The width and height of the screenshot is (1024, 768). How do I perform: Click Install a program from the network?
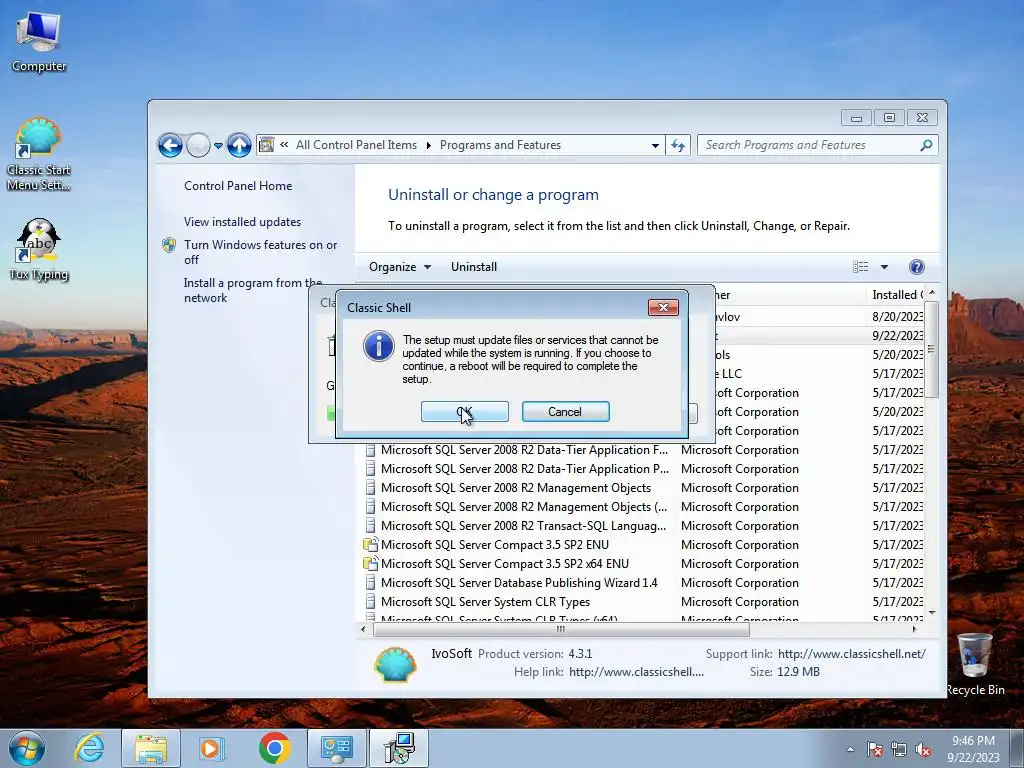[x=253, y=290]
